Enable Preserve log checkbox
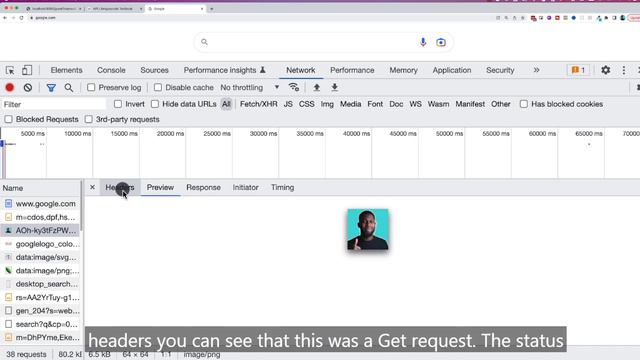The width and height of the screenshot is (640, 360). click(x=91, y=87)
